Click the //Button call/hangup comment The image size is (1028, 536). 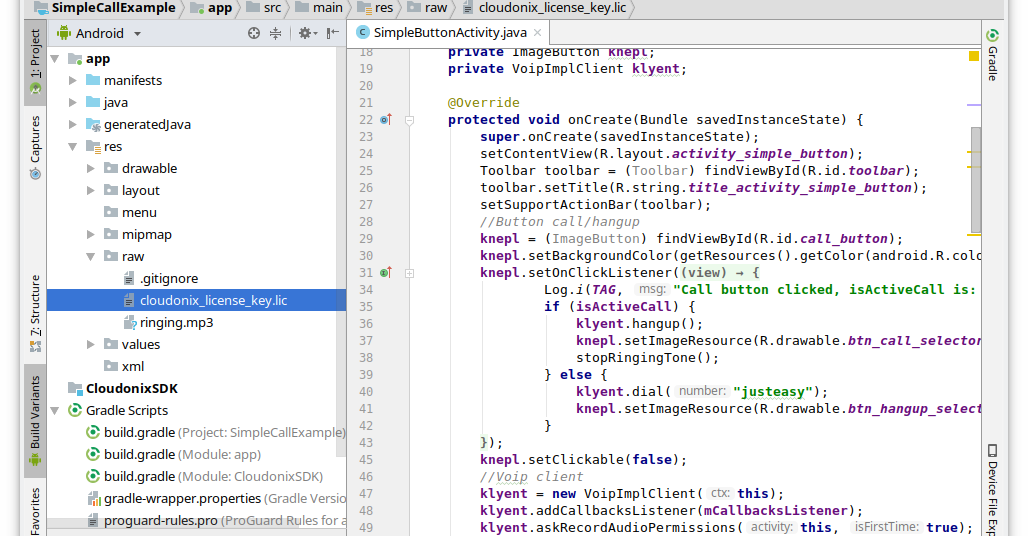coord(559,221)
